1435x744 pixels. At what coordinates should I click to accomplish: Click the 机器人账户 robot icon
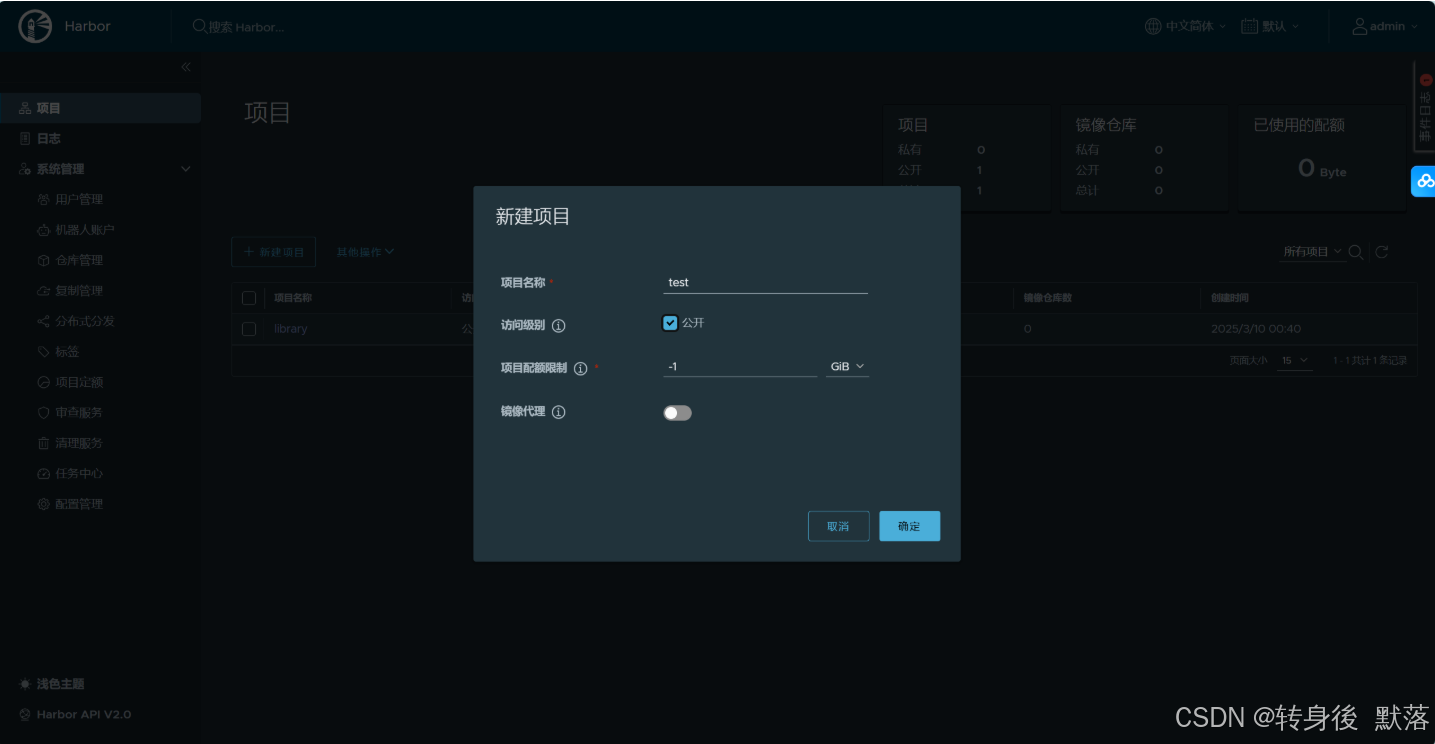(43, 230)
